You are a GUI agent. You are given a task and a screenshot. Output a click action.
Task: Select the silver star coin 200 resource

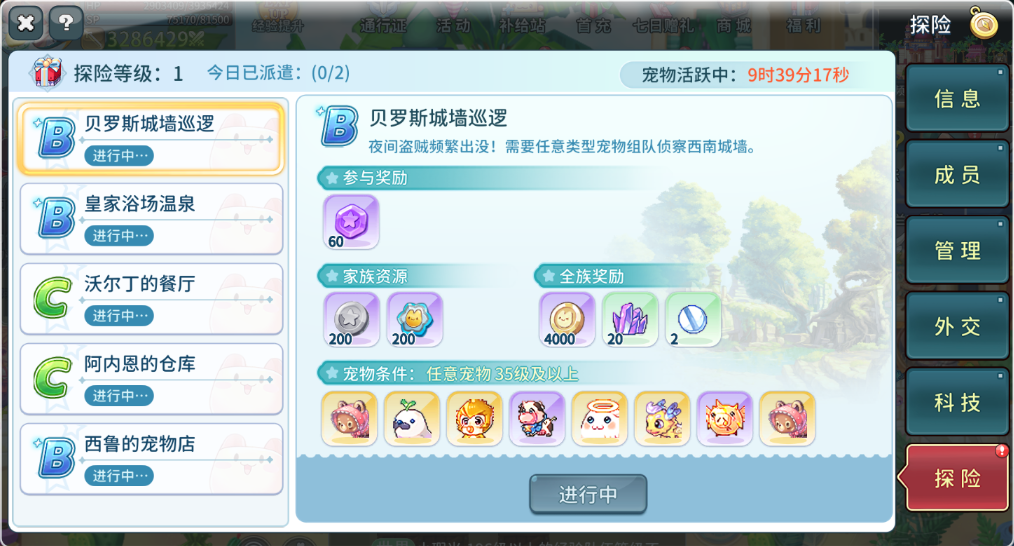351,320
